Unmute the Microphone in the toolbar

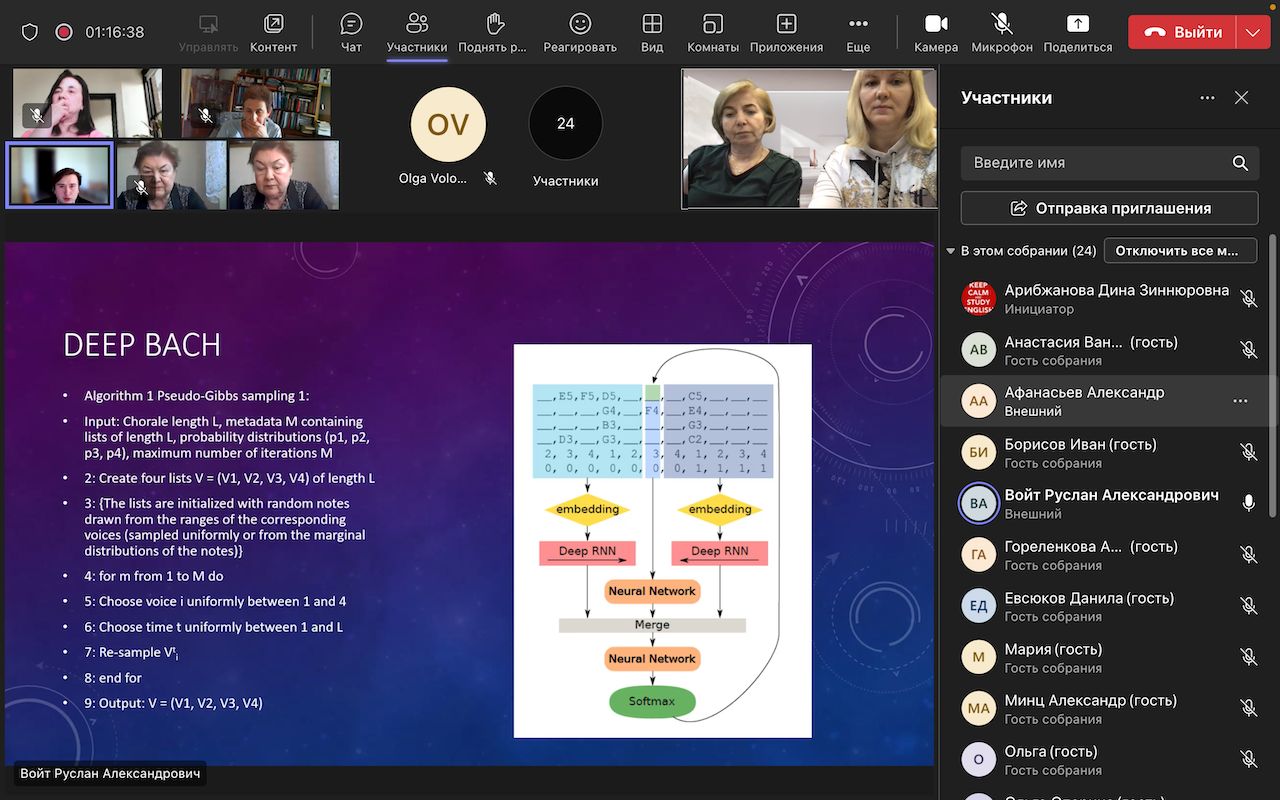[1001, 24]
